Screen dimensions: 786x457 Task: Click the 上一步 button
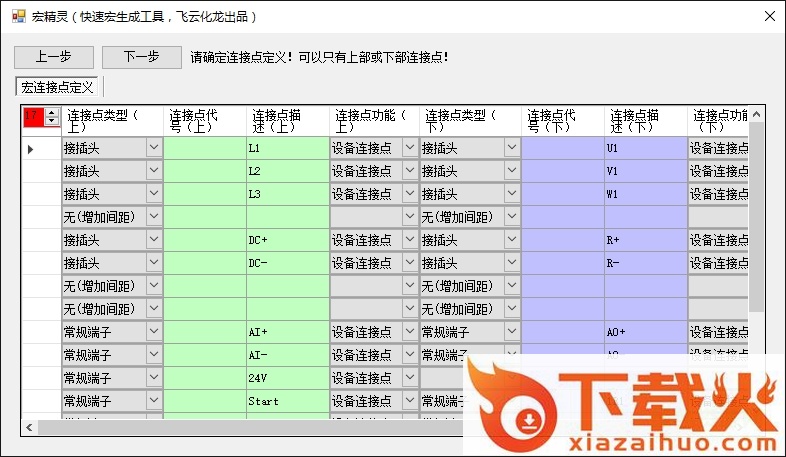pos(54,57)
